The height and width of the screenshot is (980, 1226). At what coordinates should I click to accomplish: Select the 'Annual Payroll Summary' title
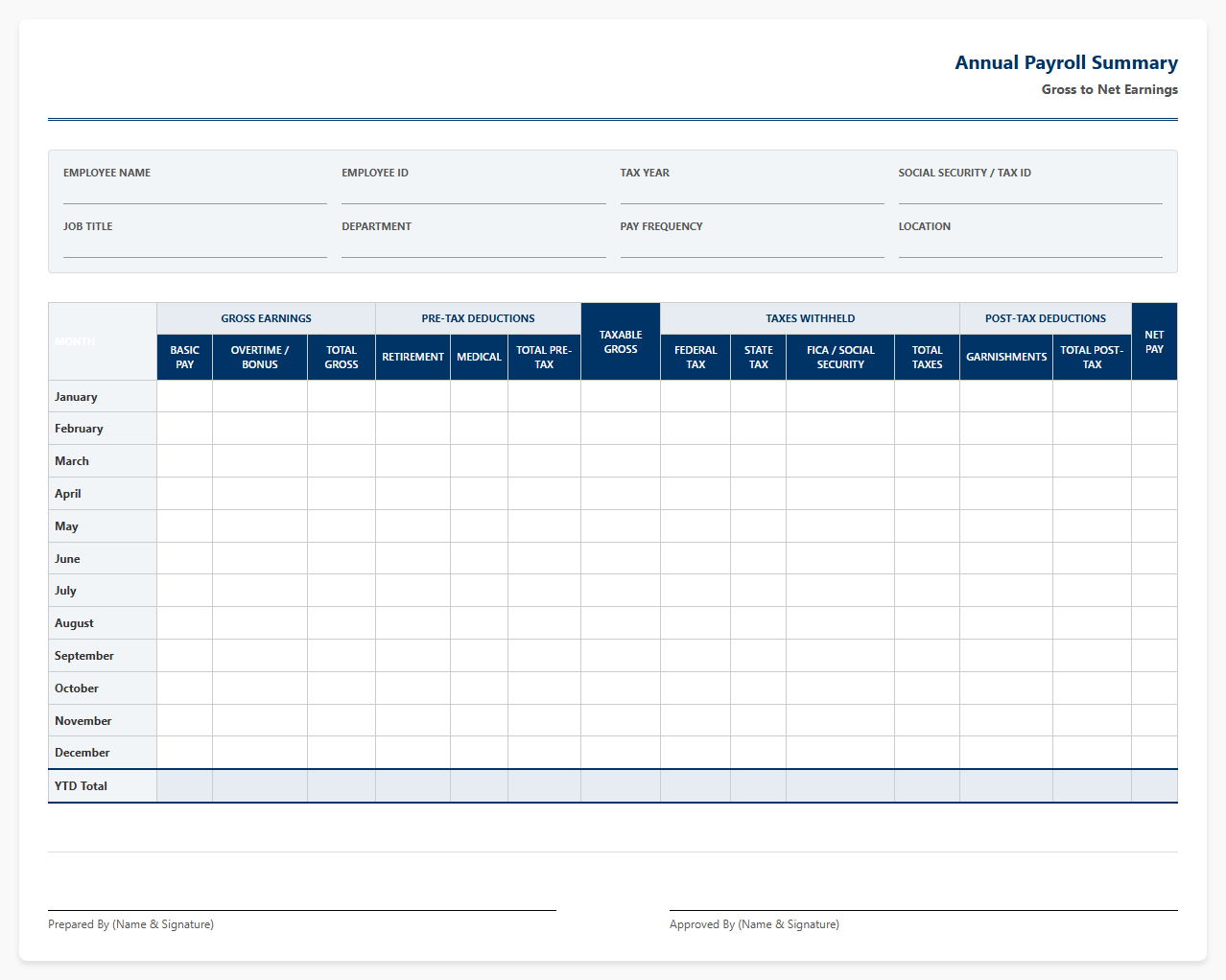pos(1066,62)
